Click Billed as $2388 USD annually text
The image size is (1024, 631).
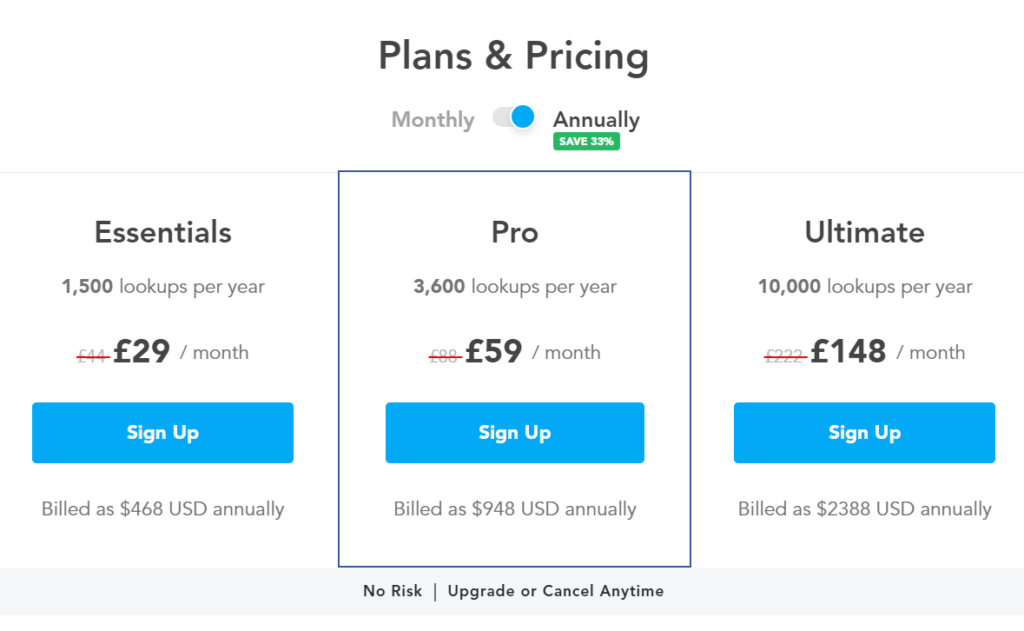tap(865, 509)
